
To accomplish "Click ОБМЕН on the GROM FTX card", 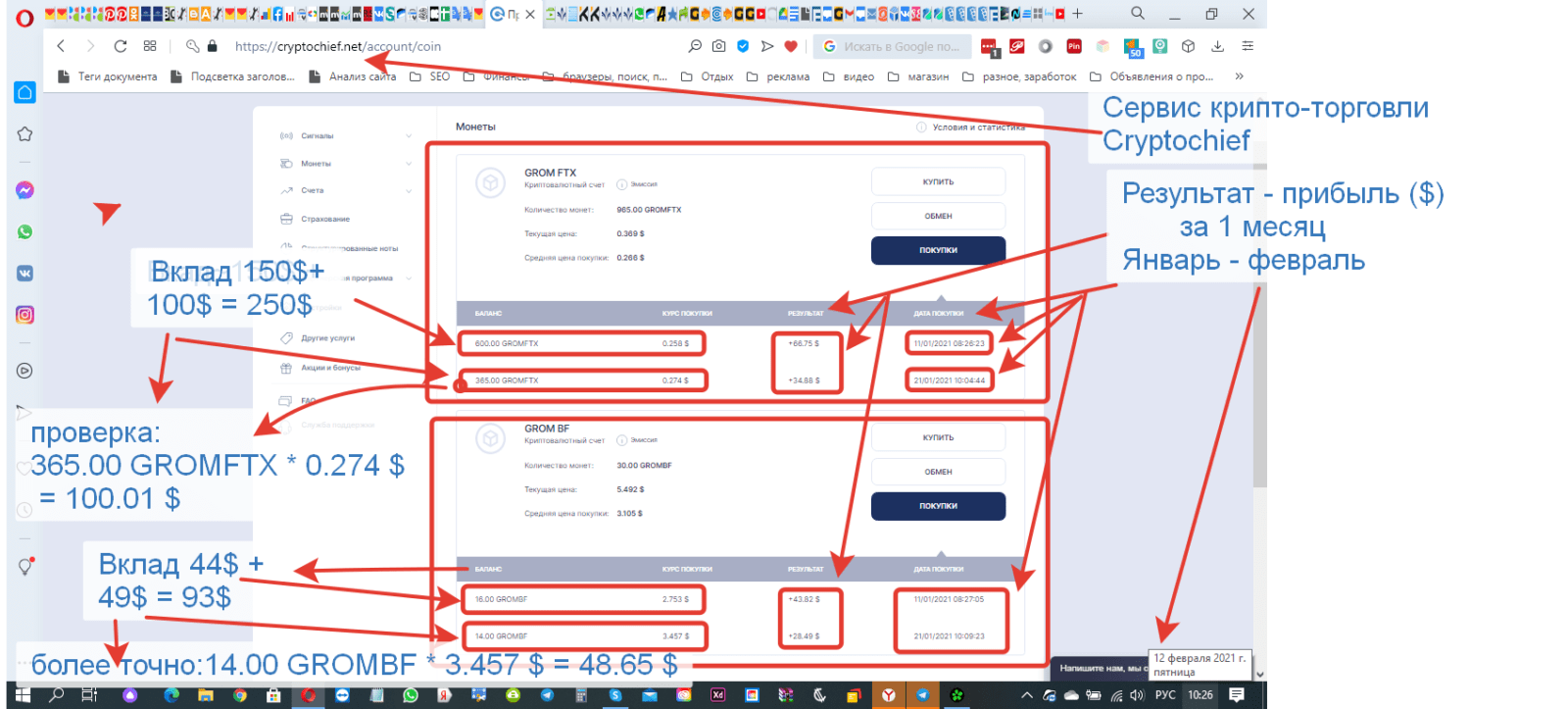I will point(938,216).
